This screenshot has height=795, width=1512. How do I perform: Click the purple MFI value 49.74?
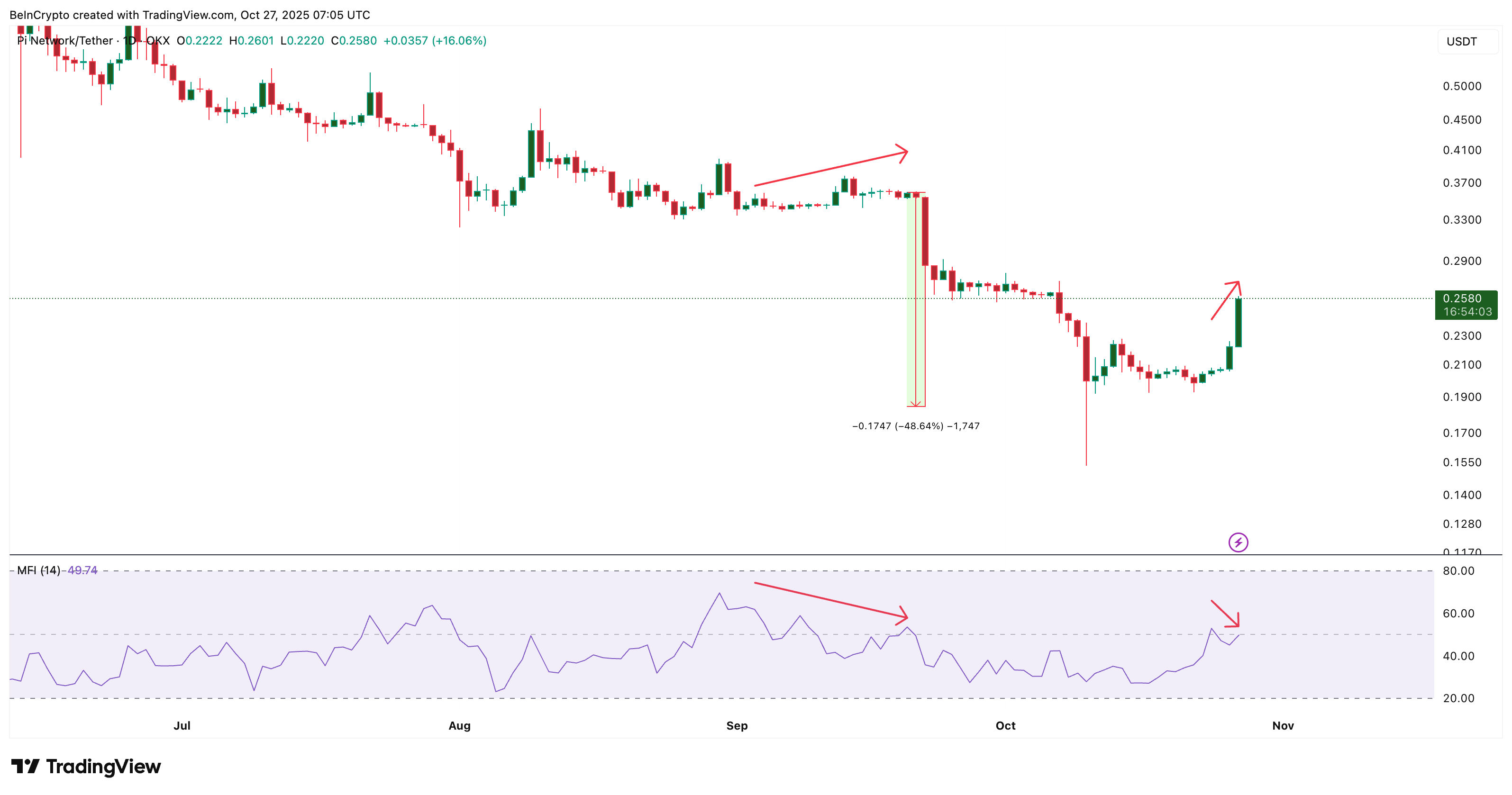pos(82,570)
